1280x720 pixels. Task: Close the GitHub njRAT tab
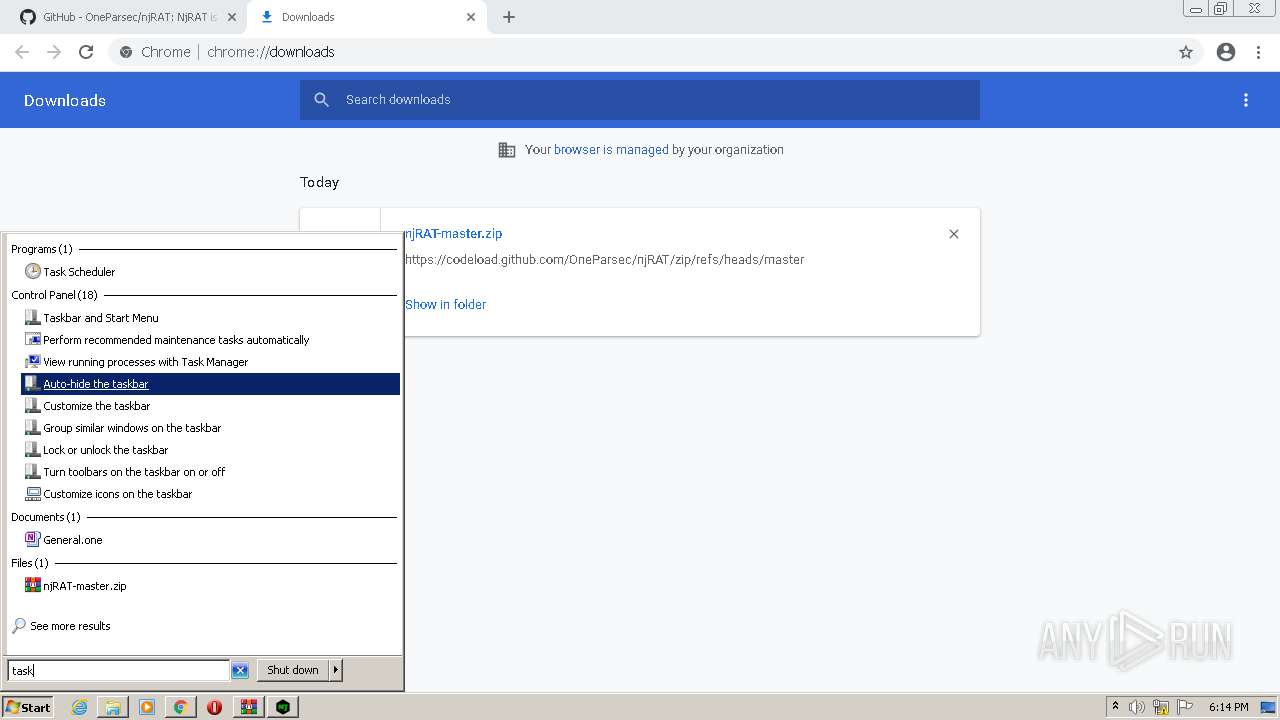pos(232,17)
